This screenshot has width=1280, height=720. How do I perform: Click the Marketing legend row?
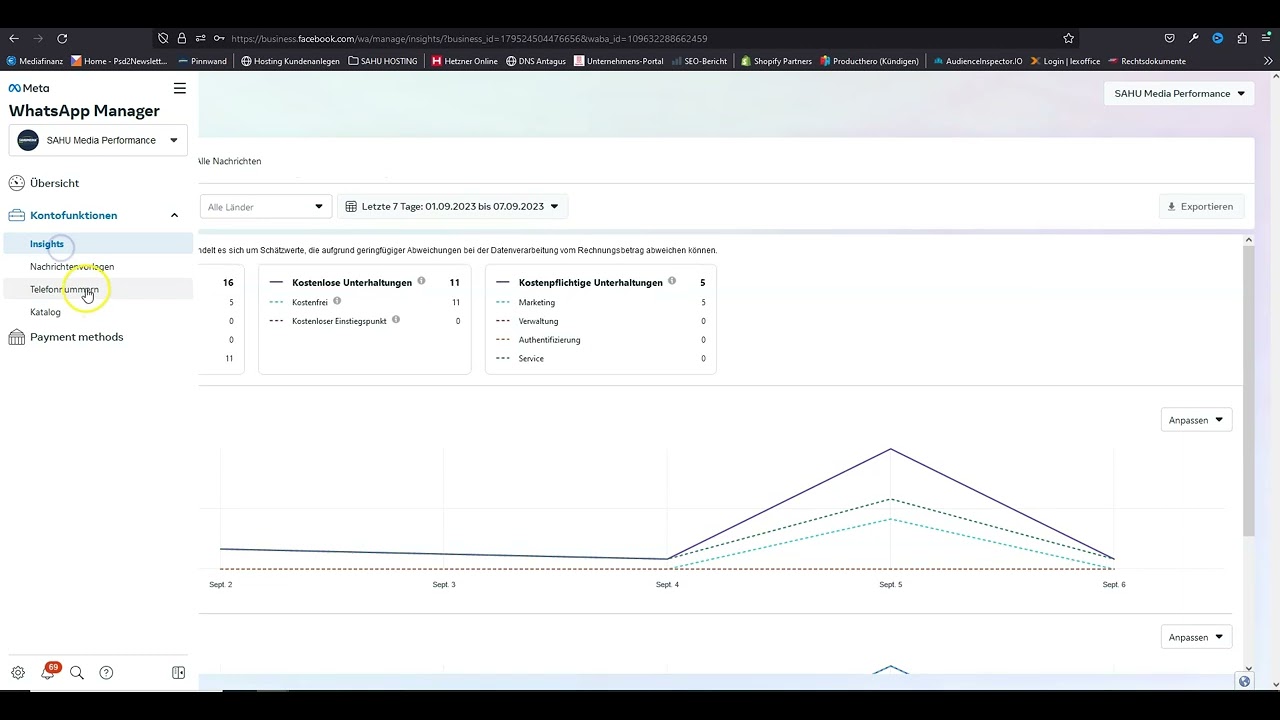[x=601, y=302]
